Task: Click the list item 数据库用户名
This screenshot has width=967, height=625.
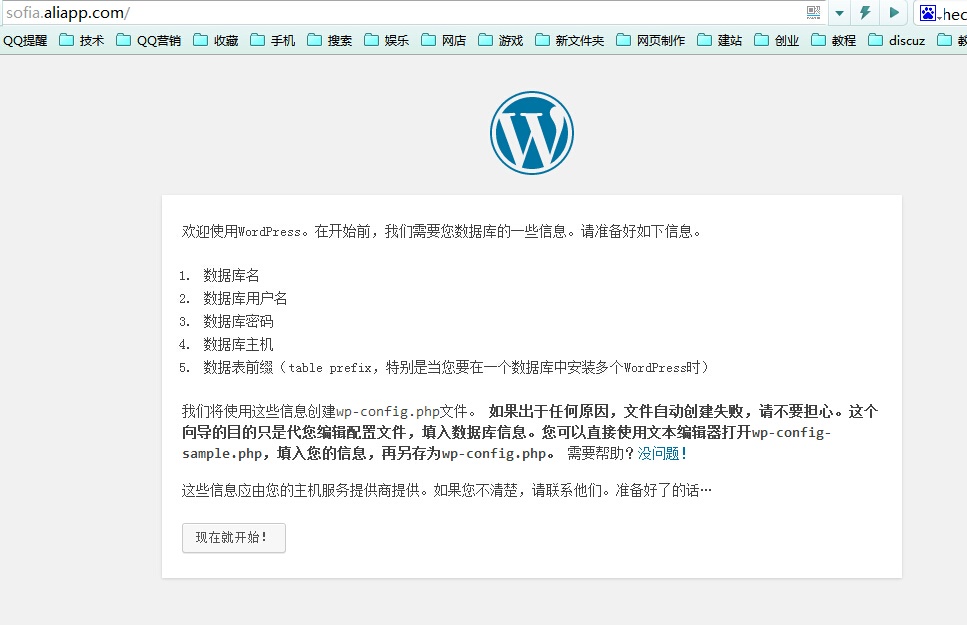Action: click(x=245, y=299)
